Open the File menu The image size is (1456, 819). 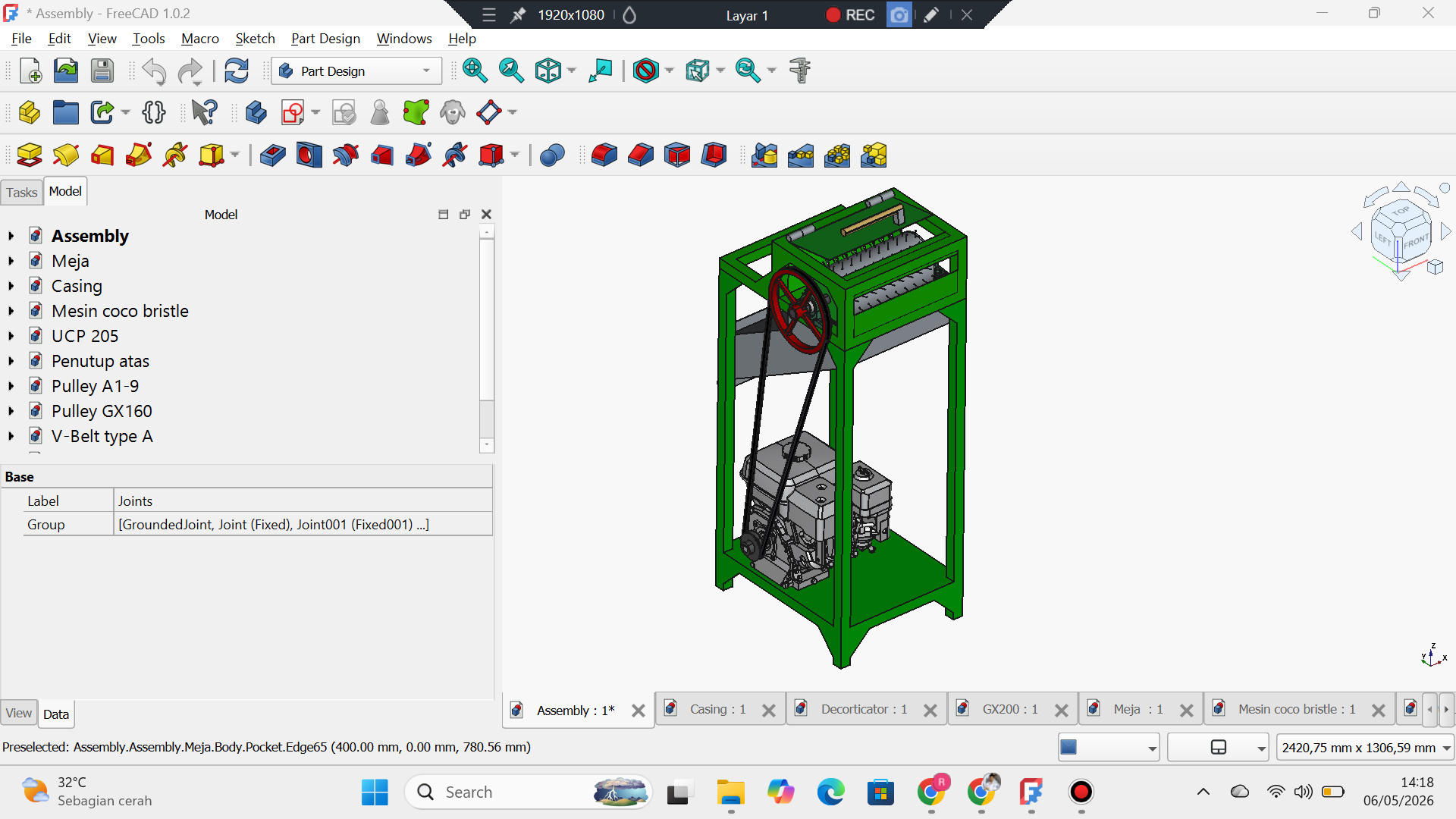click(21, 39)
